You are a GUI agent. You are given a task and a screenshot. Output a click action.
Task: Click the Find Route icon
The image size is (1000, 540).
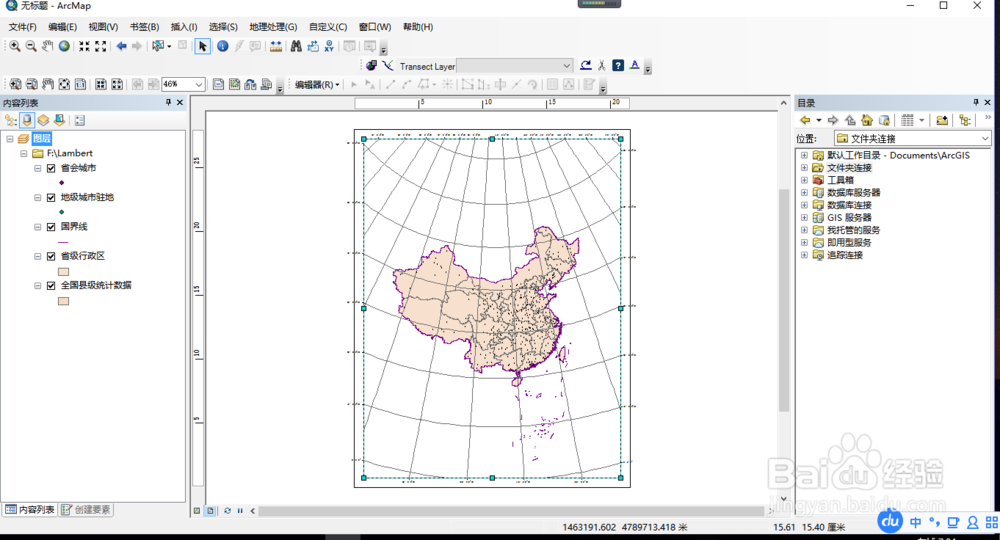pos(312,46)
